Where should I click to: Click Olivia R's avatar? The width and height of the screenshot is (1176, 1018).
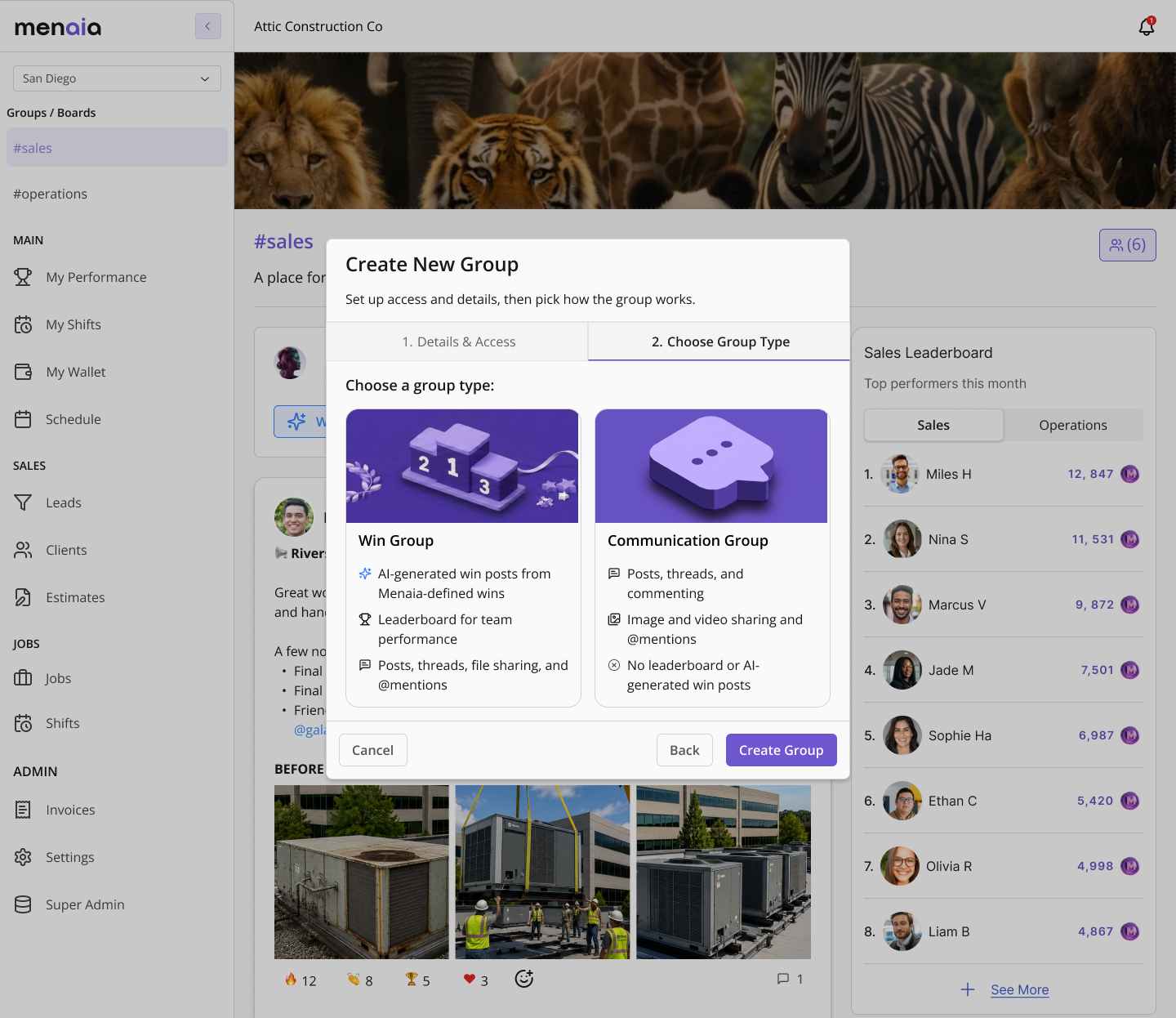click(900, 866)
